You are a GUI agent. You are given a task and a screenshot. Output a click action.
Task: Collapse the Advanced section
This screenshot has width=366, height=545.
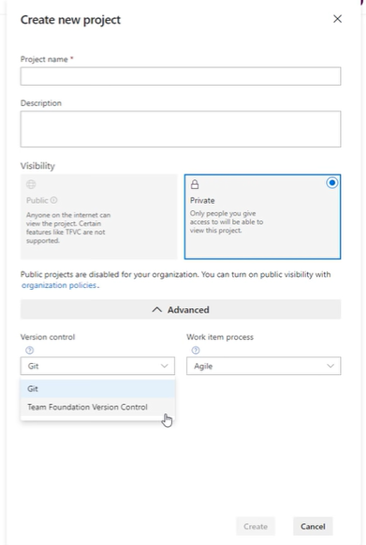(x=180, y=309)
